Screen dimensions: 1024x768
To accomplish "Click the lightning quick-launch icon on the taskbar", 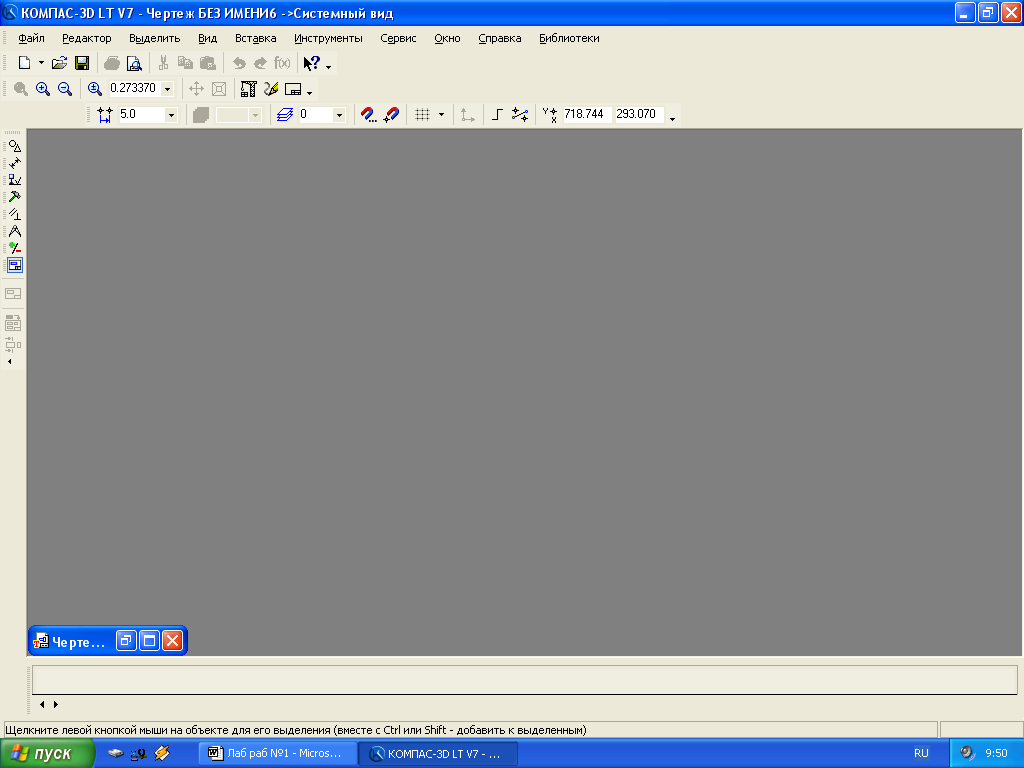I will (x=162, y=753).
